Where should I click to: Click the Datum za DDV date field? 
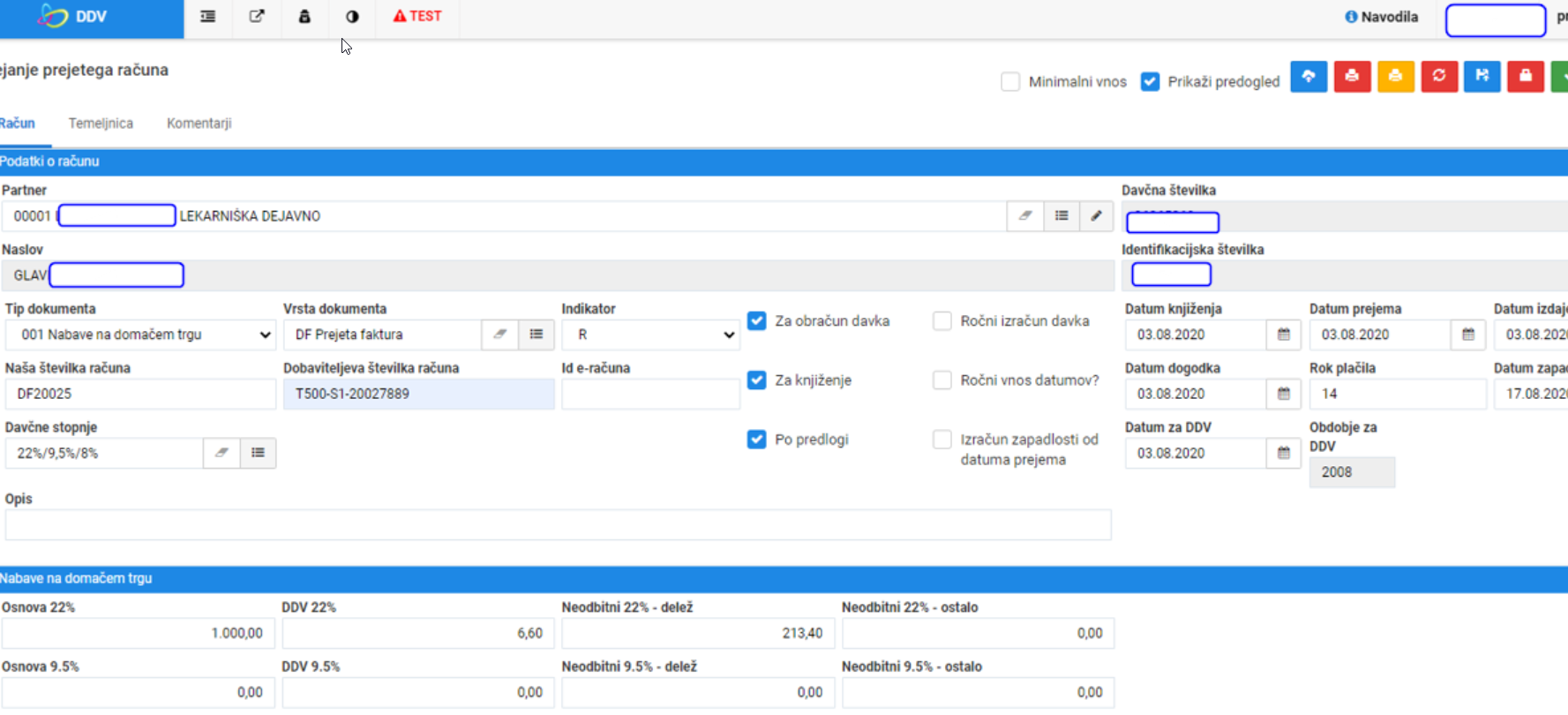[1196, 453]
